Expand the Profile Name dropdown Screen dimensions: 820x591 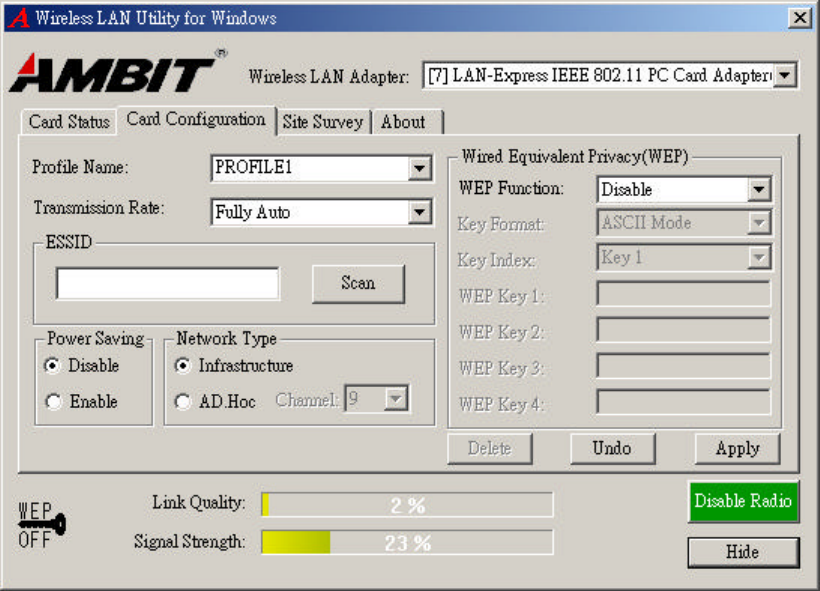click(x=419, y=168)
